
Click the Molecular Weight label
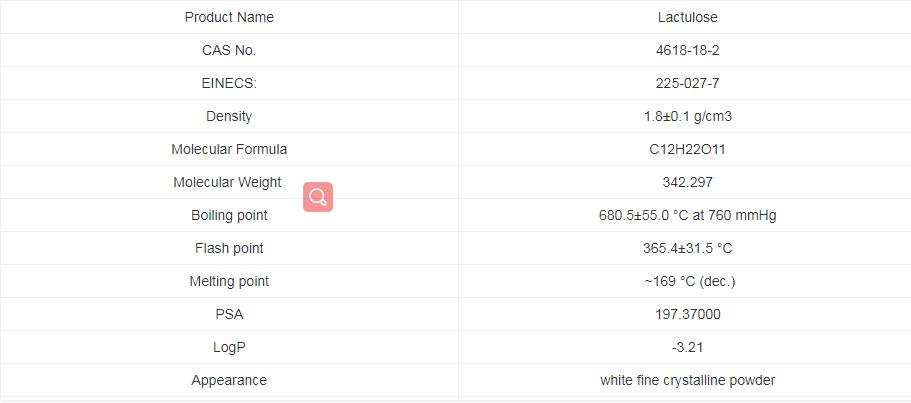(227, 182)
